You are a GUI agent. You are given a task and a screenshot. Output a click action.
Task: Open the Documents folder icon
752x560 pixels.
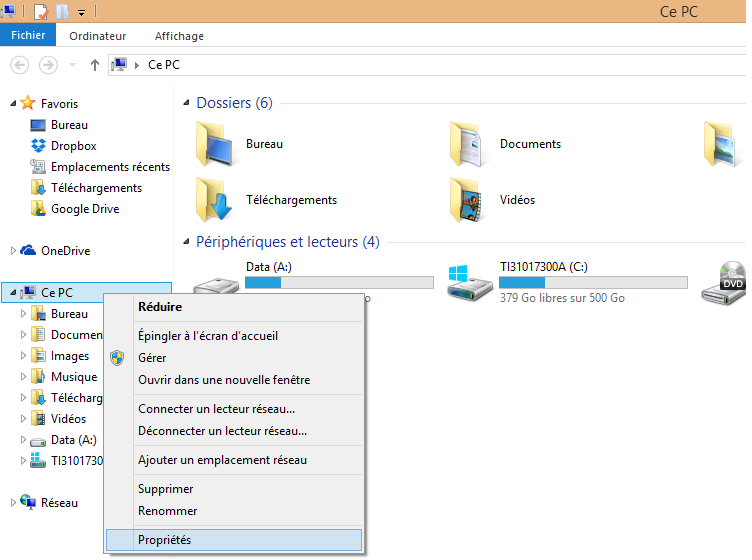(469, 143)
